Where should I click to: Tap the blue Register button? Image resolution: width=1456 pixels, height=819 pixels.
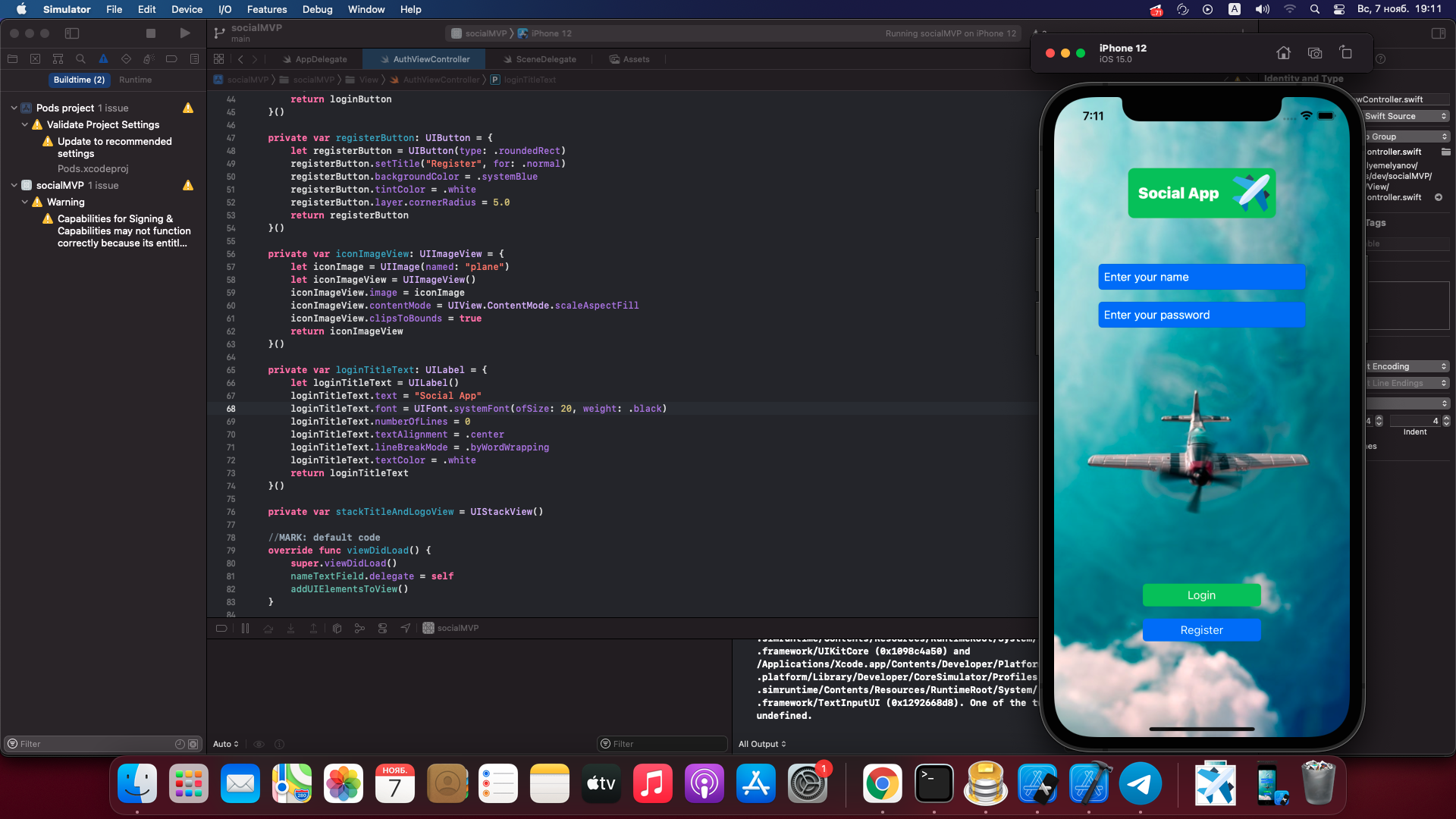coord(1201,630)
